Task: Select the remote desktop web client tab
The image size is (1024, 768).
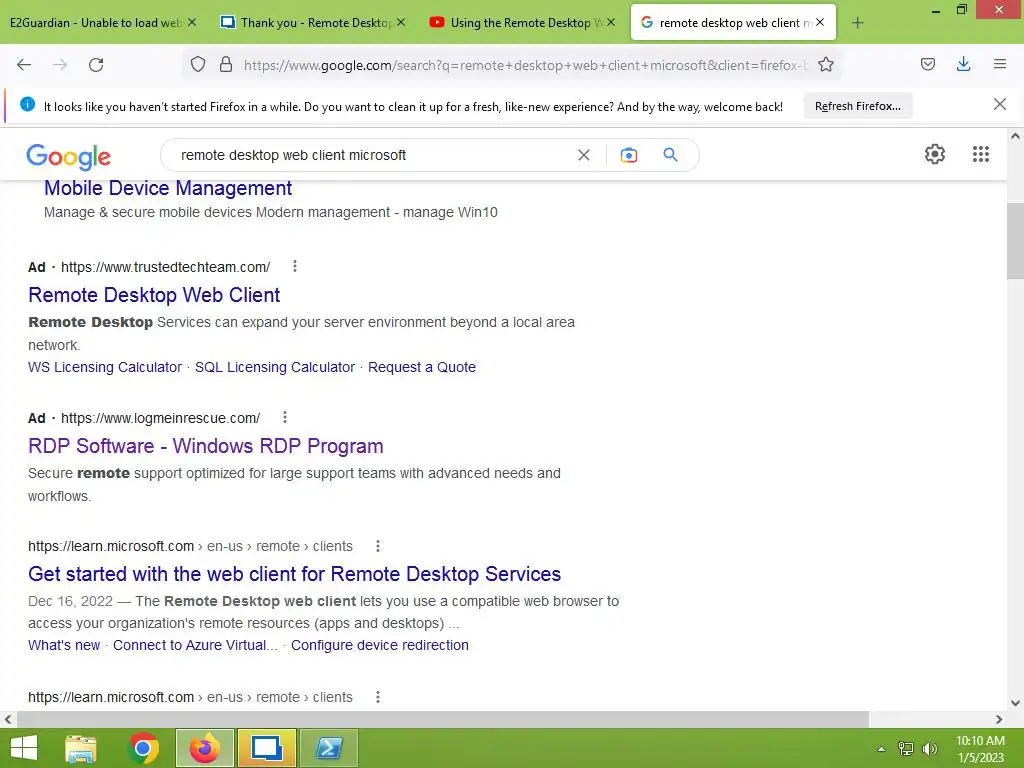Action: click(733, 23)
